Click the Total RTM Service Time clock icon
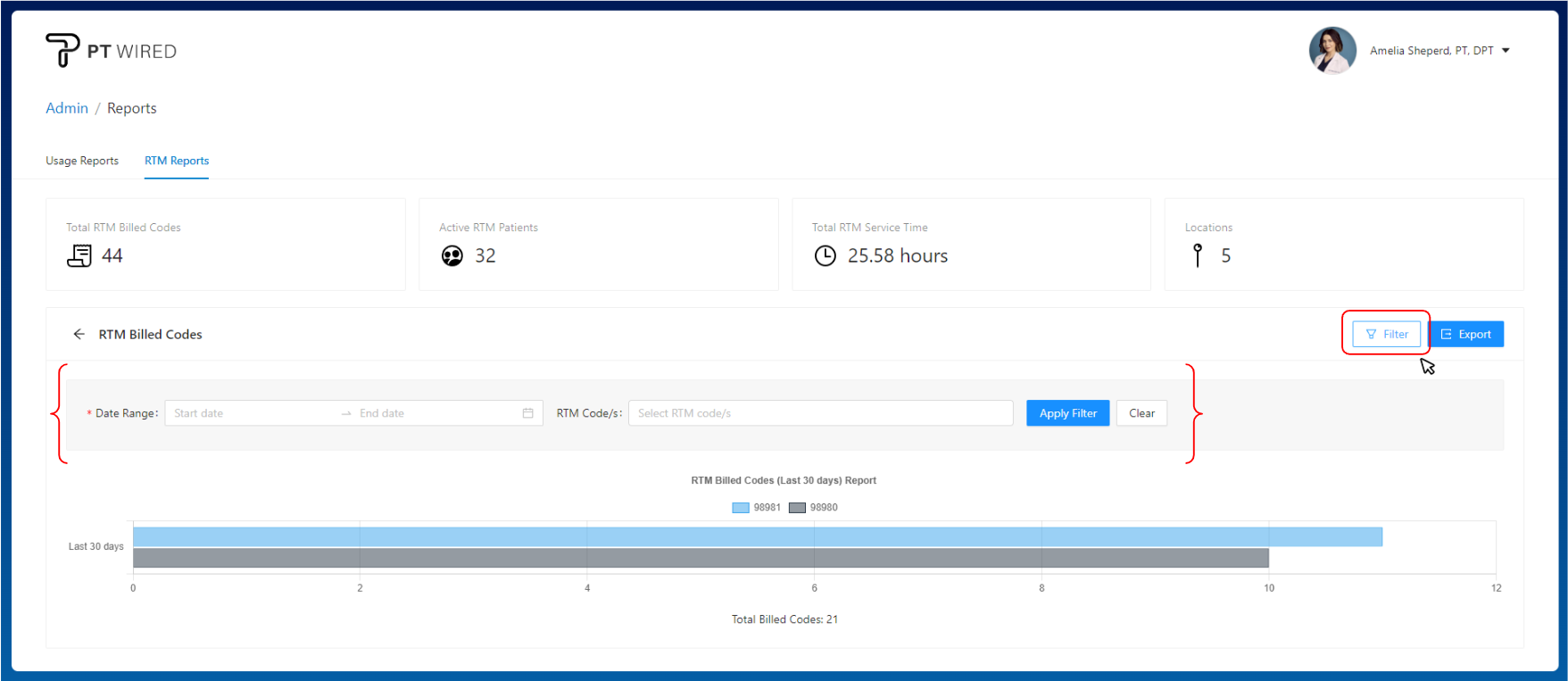The width and height of the screenshot is (1568, 681). [825, 256]
